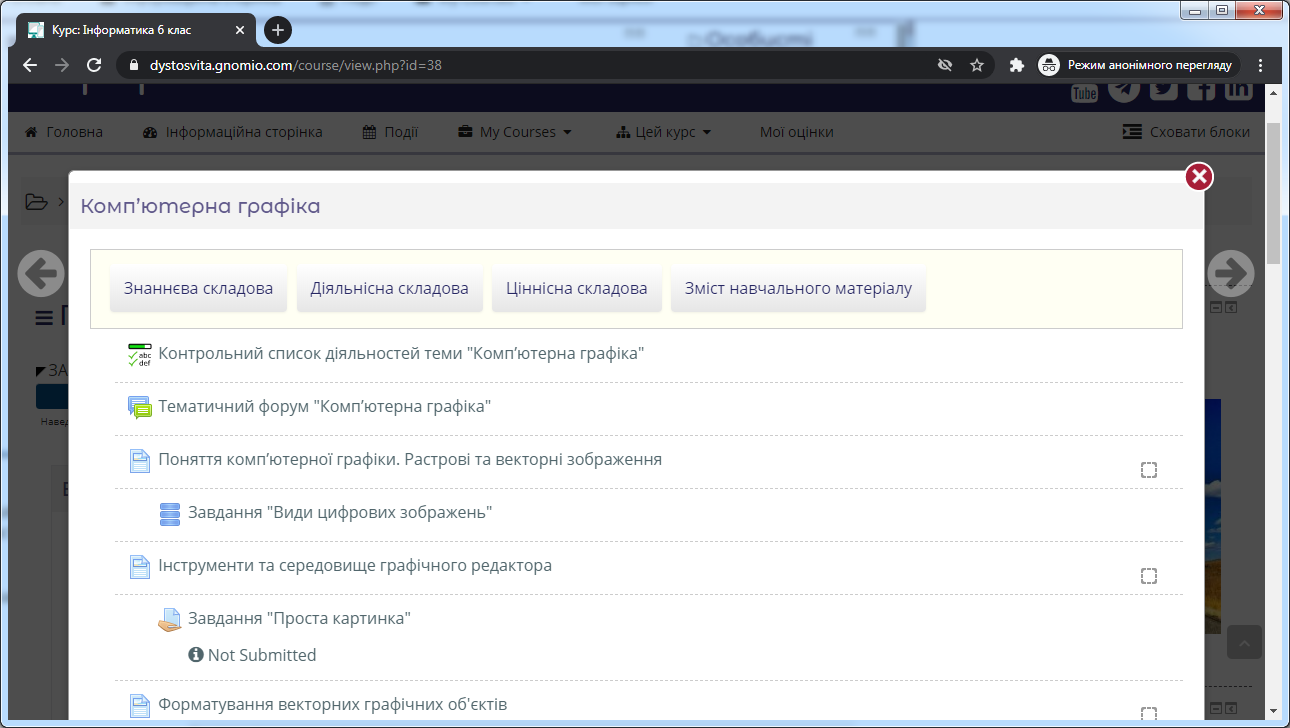
Task: Go to previous section with left arrow
Action: (x=41, y=272)
